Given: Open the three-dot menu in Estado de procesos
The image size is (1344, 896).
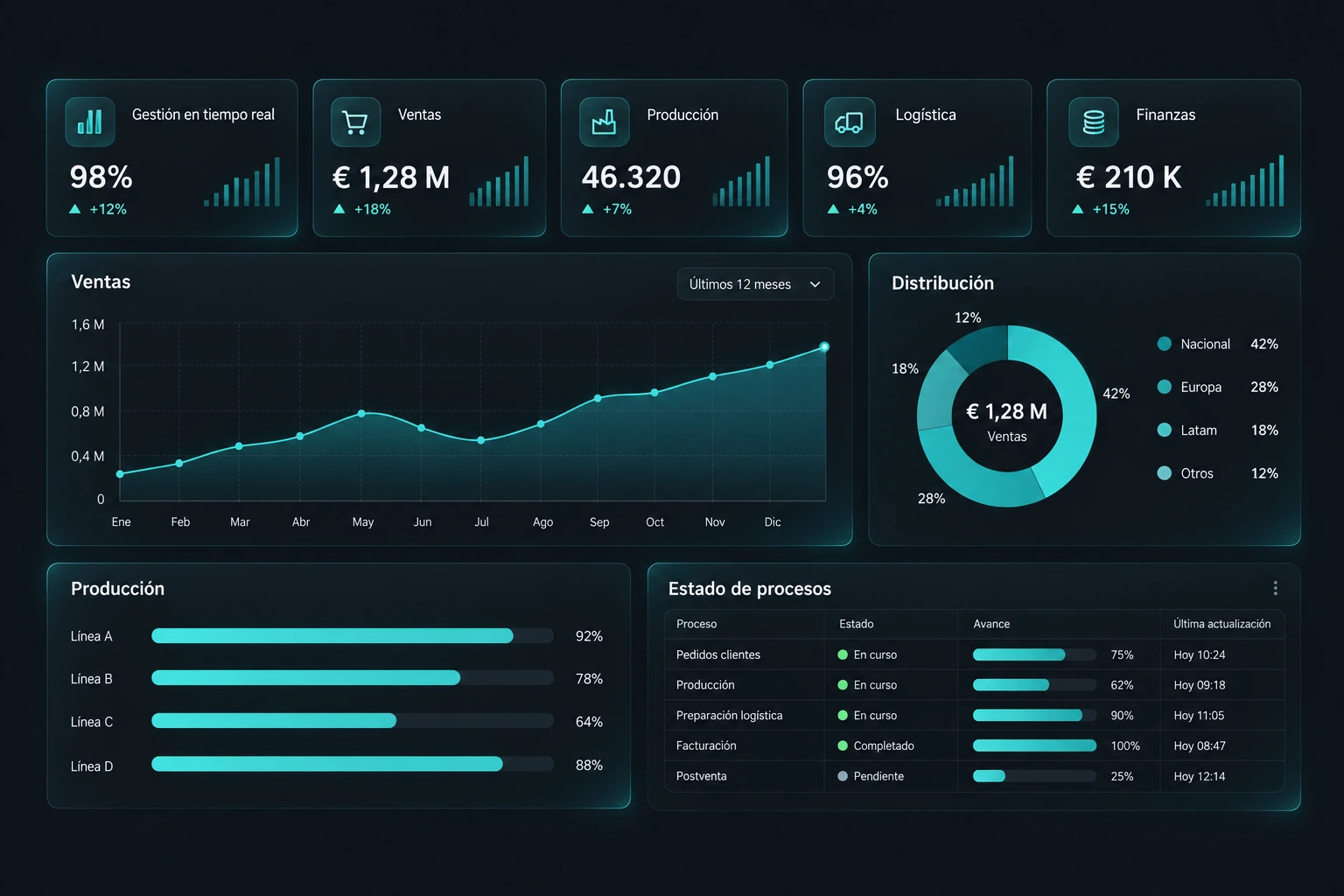Looking at the screenshot, I should 1275,588.
